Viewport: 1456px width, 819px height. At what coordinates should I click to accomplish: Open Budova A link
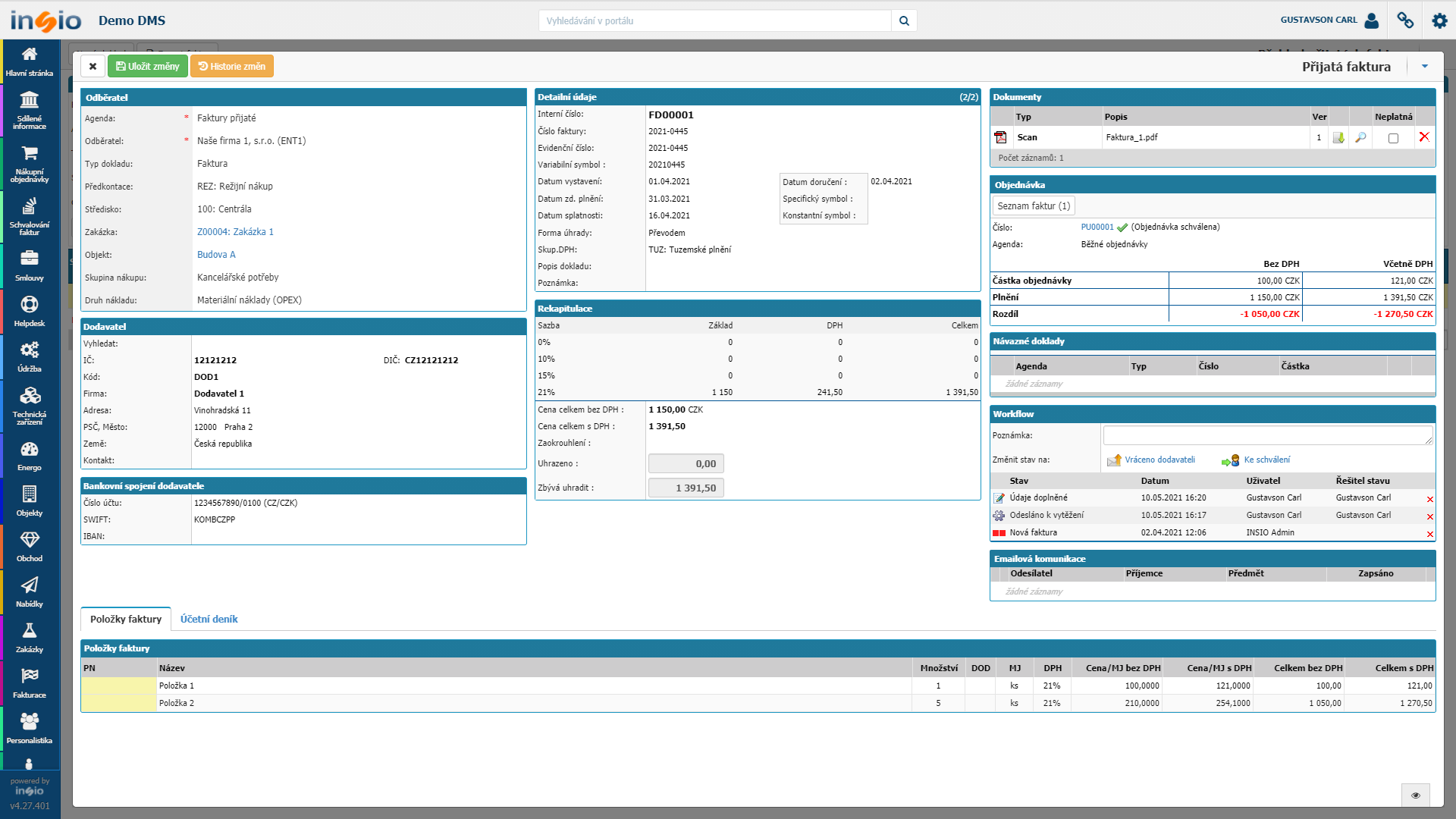(x=216, y=255)
